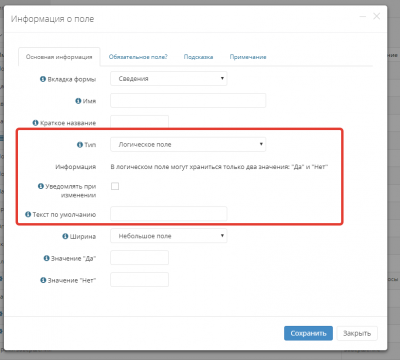Image resolution: width=400 pixels, height=360 pixels.
Task: Focus the Значение "Да" input field
Action: 139,258
